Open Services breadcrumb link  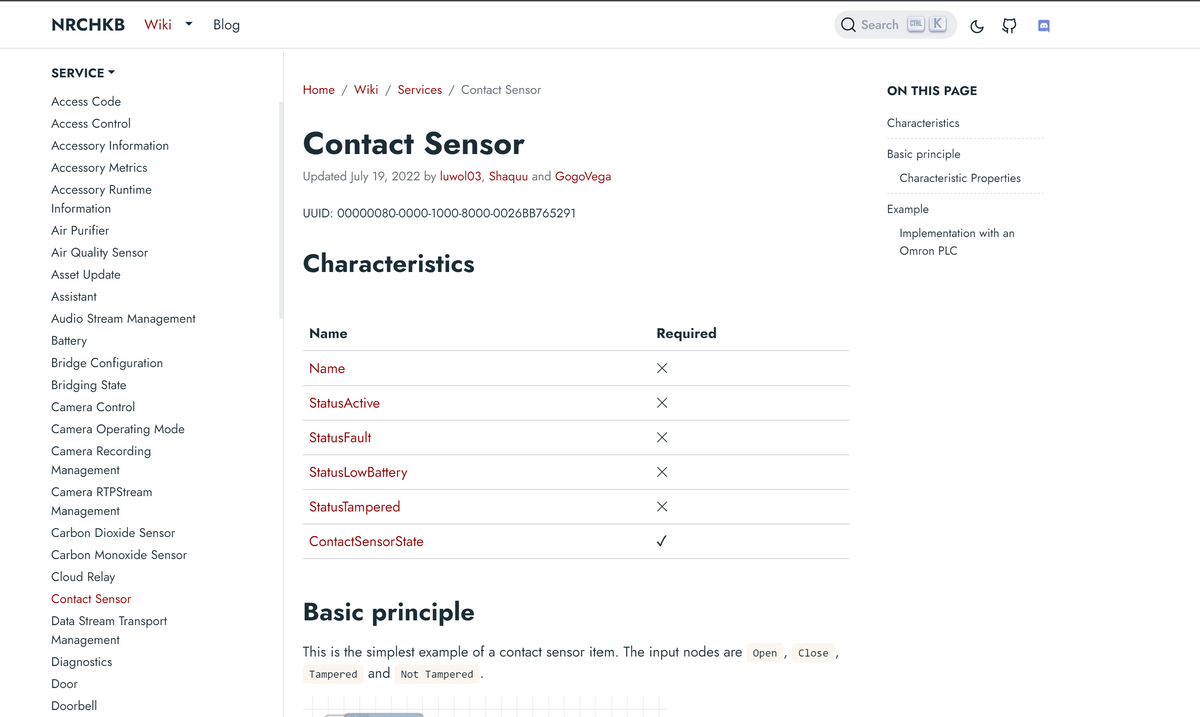[420, 90]
